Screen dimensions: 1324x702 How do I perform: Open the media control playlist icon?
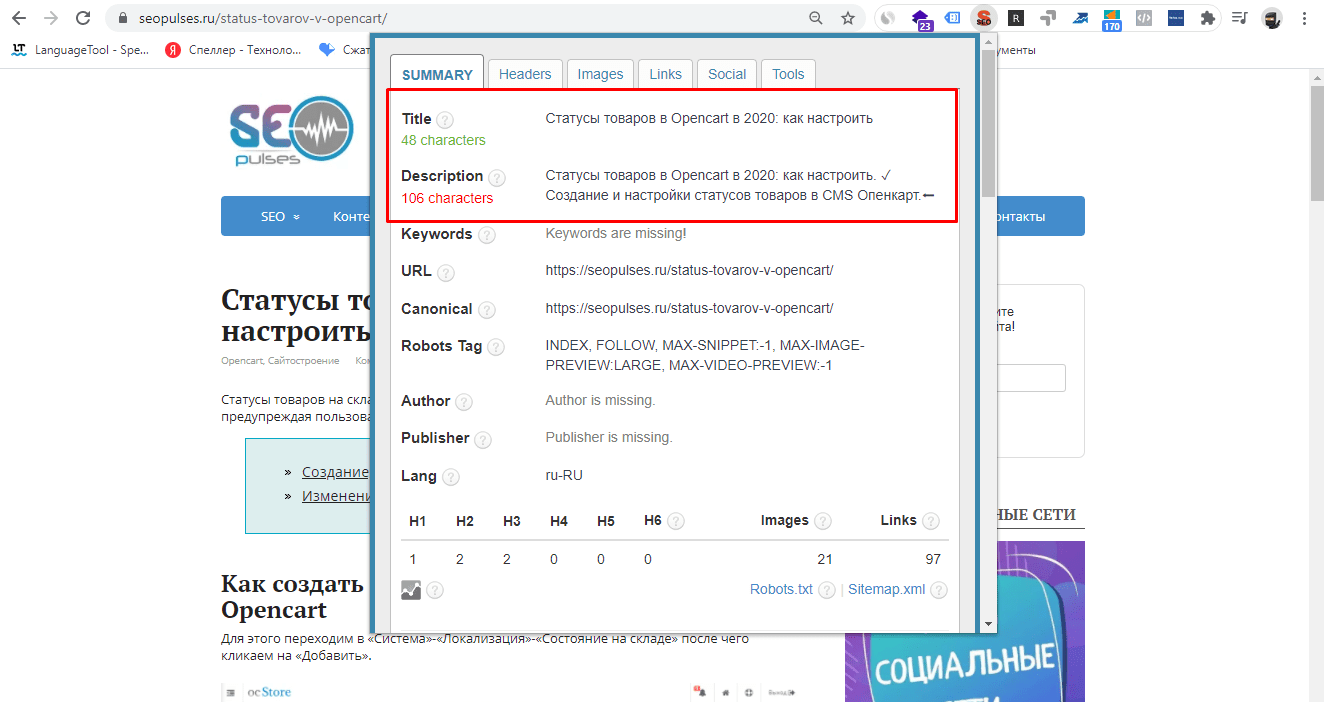[1240, 18]
